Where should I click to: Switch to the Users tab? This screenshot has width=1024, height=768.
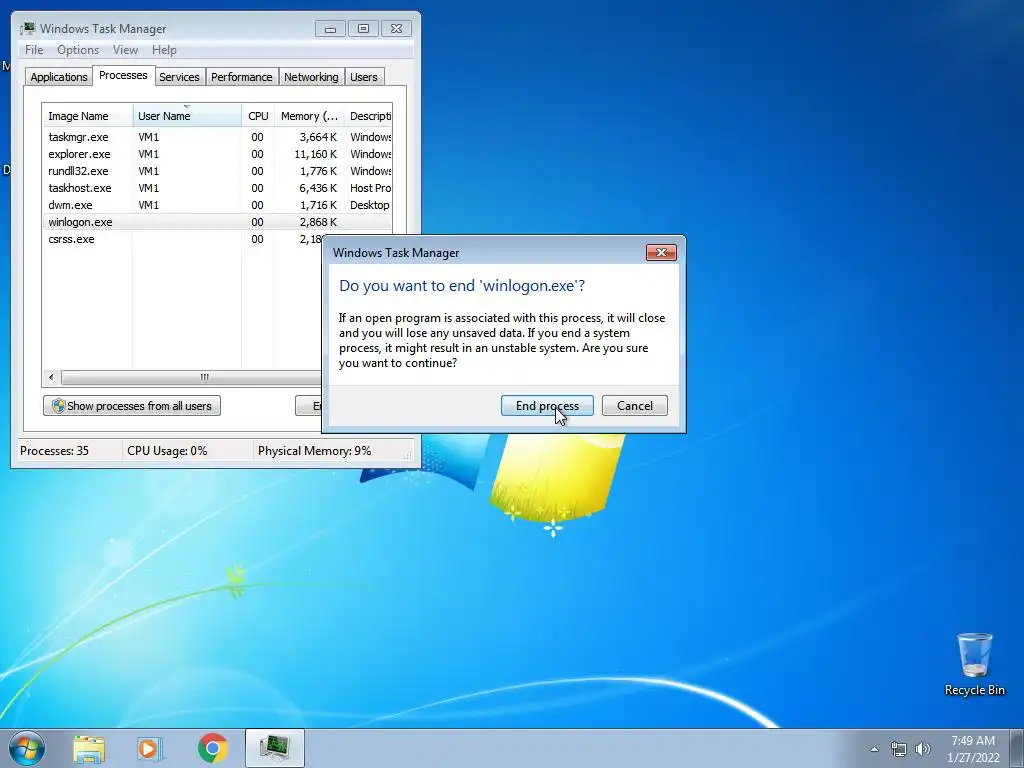pyautogui.click(x=363, y=77)
